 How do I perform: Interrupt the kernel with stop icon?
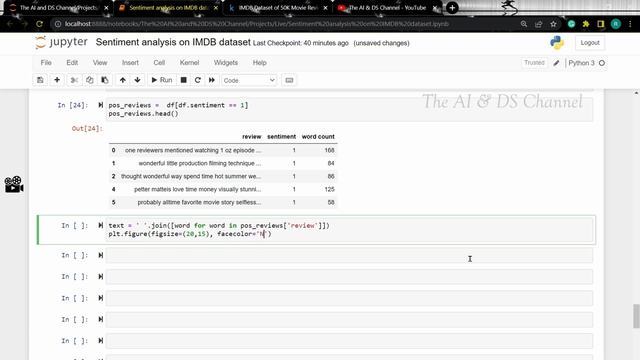pyautogui.click(x=184, y=80)
